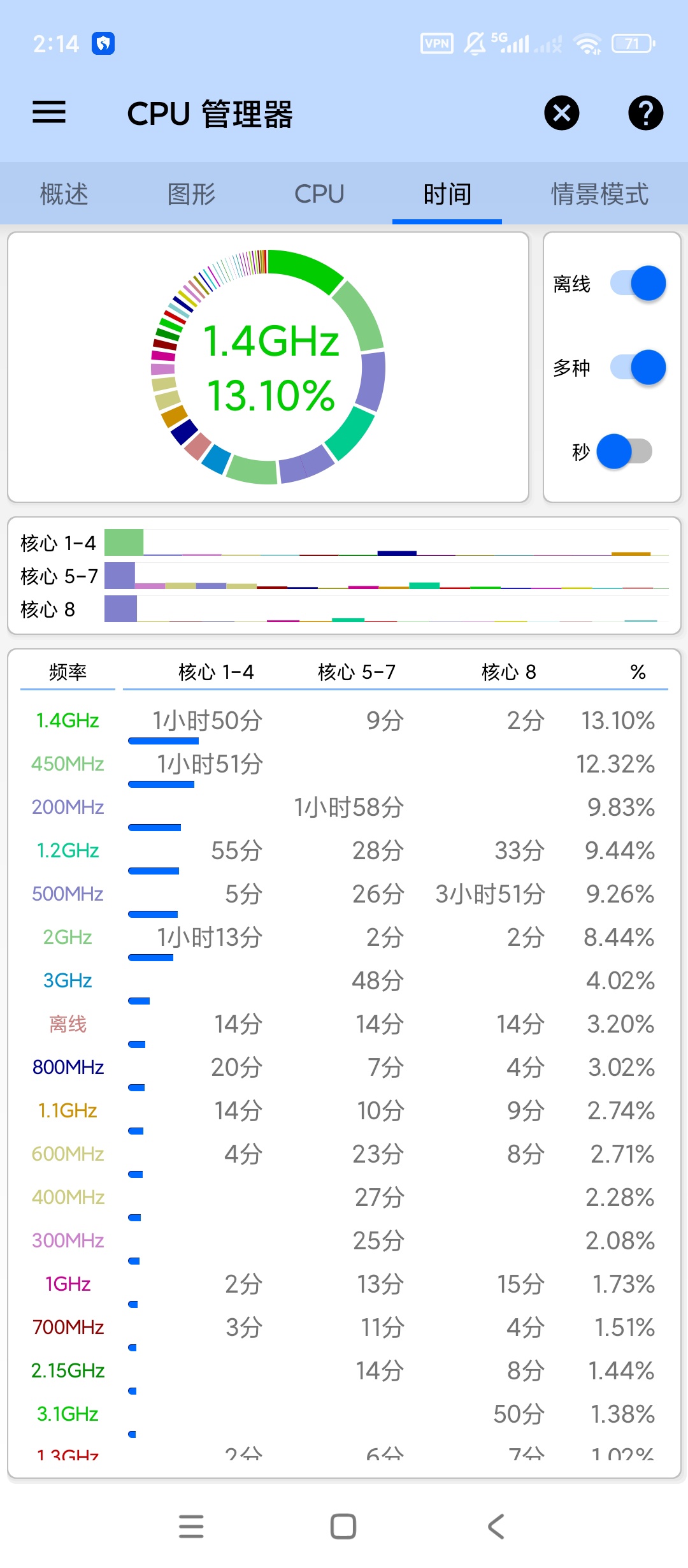Select the 1.4GHz frequency row label
The image size is (688, 1568).
[x=68, y=720]
